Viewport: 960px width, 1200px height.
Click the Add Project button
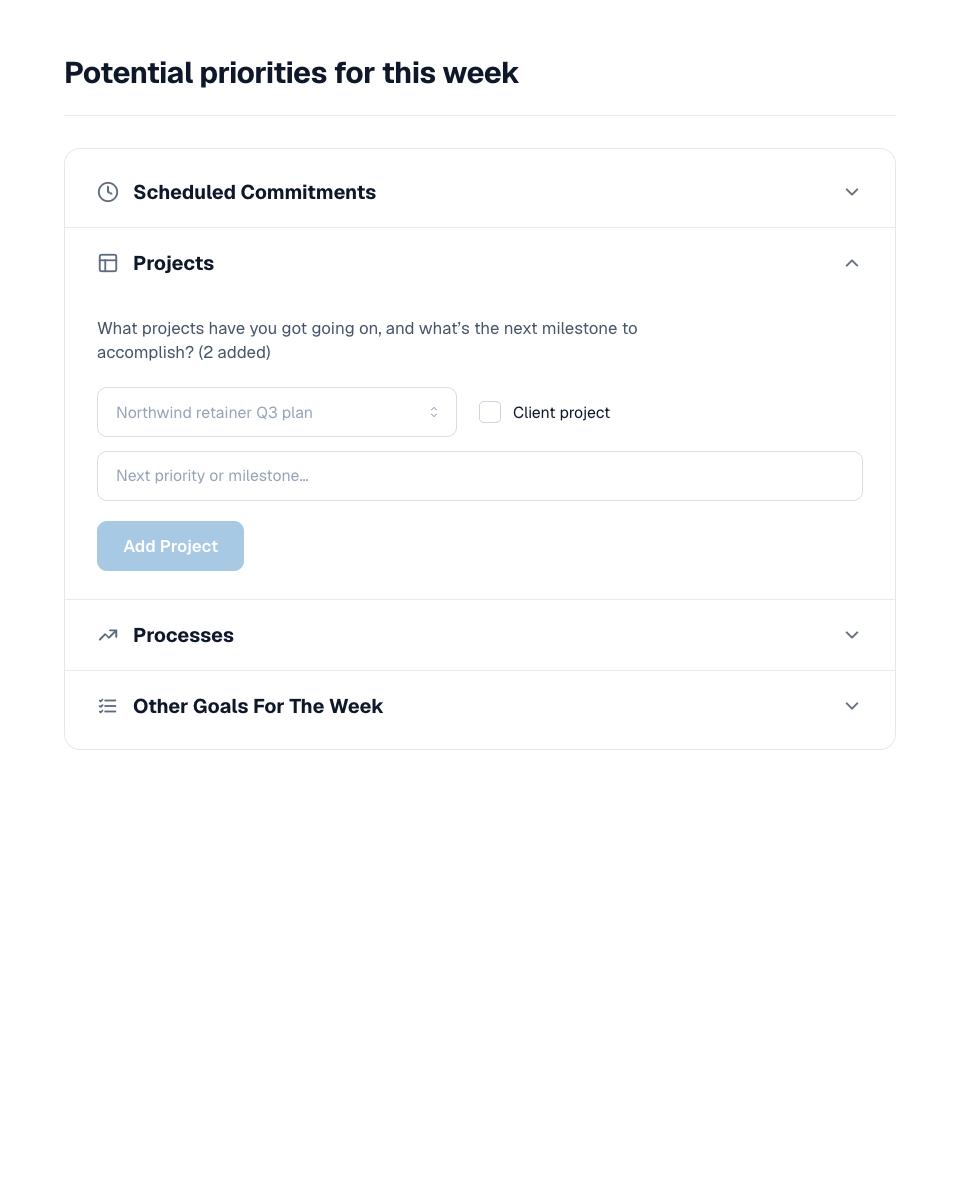170,546
